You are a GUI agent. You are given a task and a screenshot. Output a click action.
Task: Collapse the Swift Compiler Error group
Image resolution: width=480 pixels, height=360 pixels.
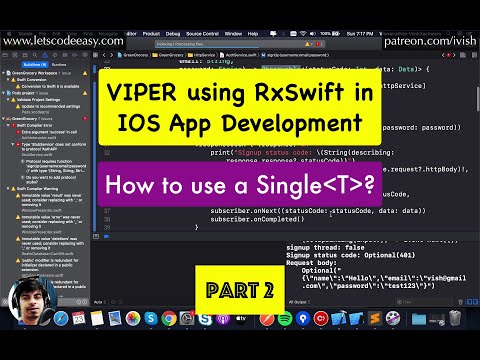[8, 125]
